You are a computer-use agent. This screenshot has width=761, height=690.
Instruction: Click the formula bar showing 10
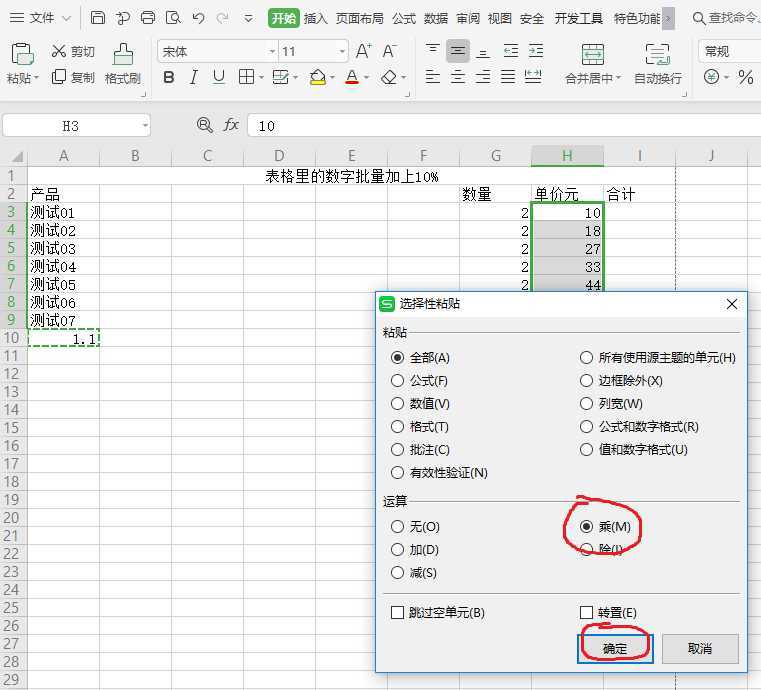(x=504, y=126)
